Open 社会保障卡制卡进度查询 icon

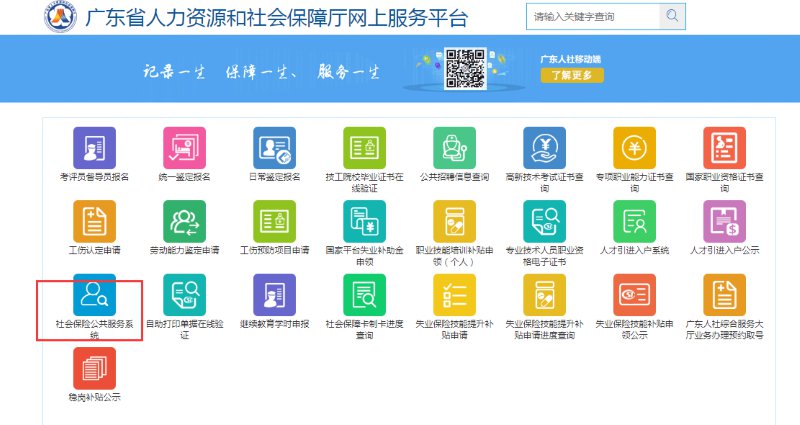click(364, 295)
